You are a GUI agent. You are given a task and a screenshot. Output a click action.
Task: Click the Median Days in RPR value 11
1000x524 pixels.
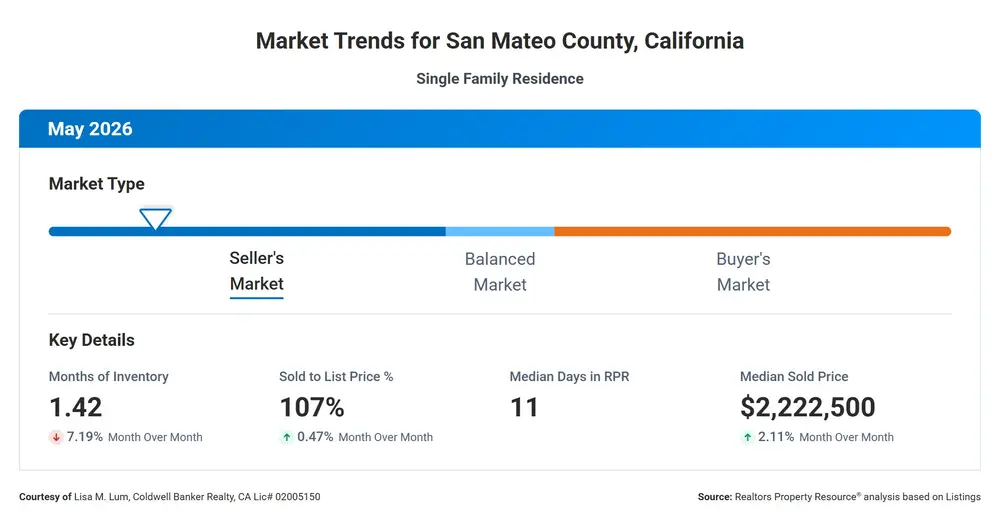pyautogui.click(x=524, y=407)
